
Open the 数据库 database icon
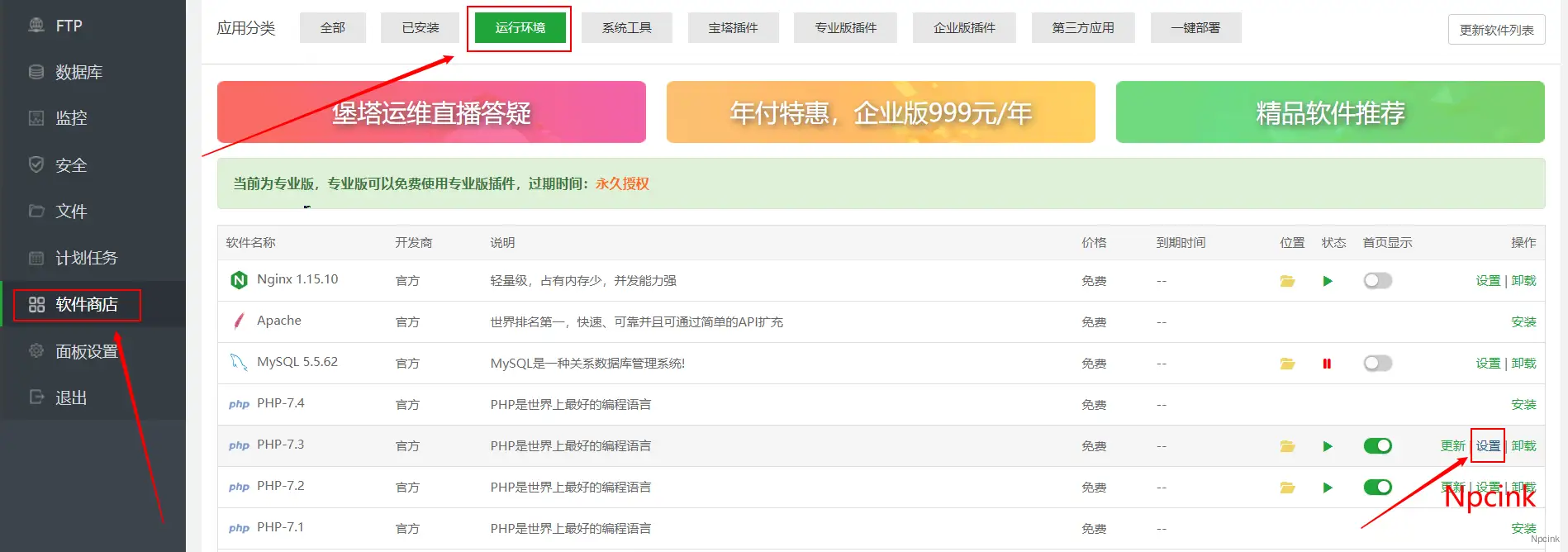click(x=36, y=72)
